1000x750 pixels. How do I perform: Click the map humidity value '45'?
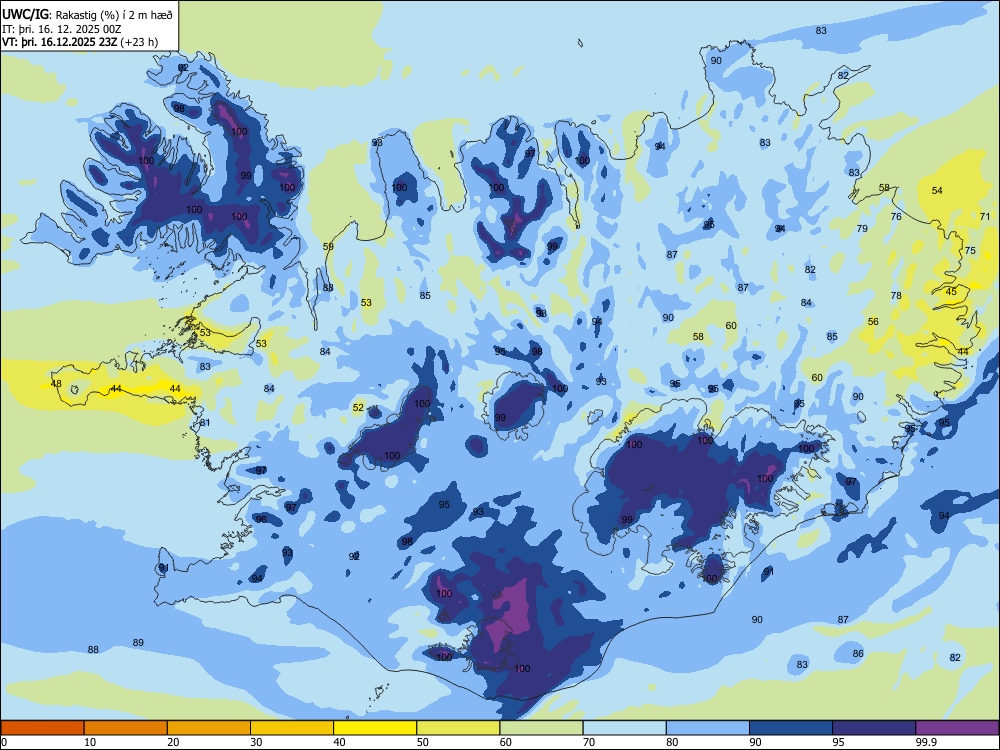(951, 291)
